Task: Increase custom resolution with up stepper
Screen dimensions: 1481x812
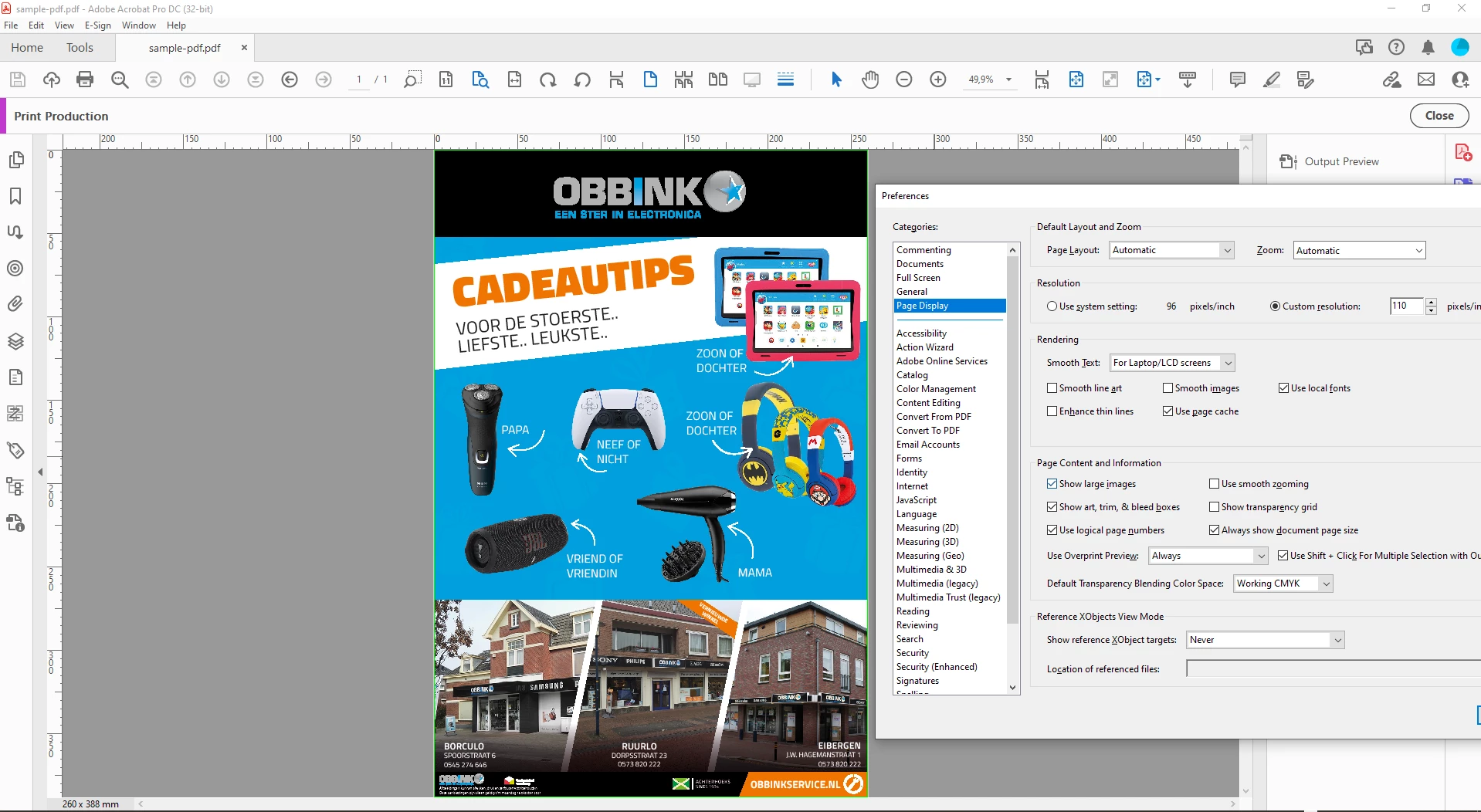Action: pos(1431,302)
